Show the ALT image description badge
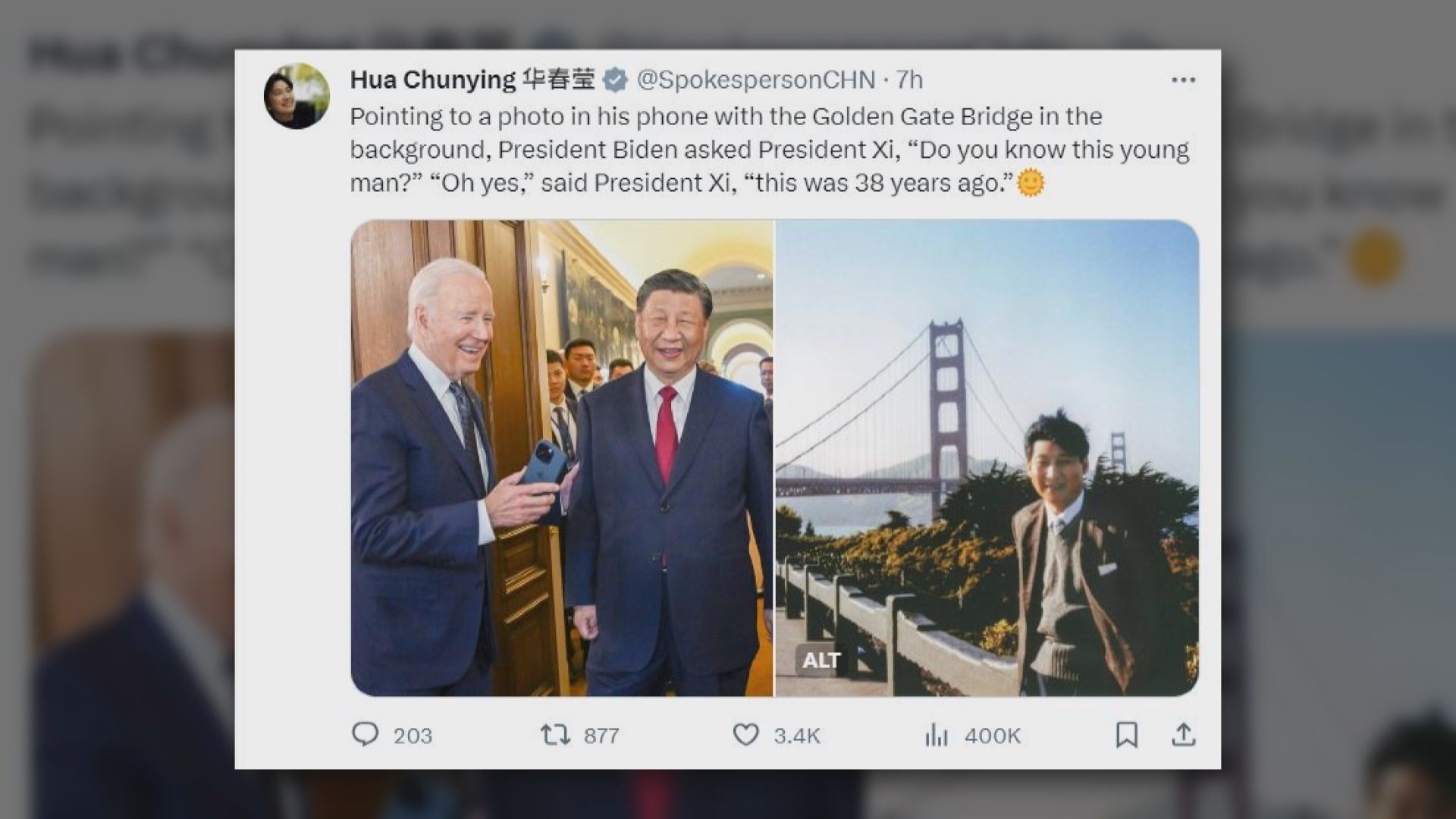 pyautogui.click(x=821, y=661)
